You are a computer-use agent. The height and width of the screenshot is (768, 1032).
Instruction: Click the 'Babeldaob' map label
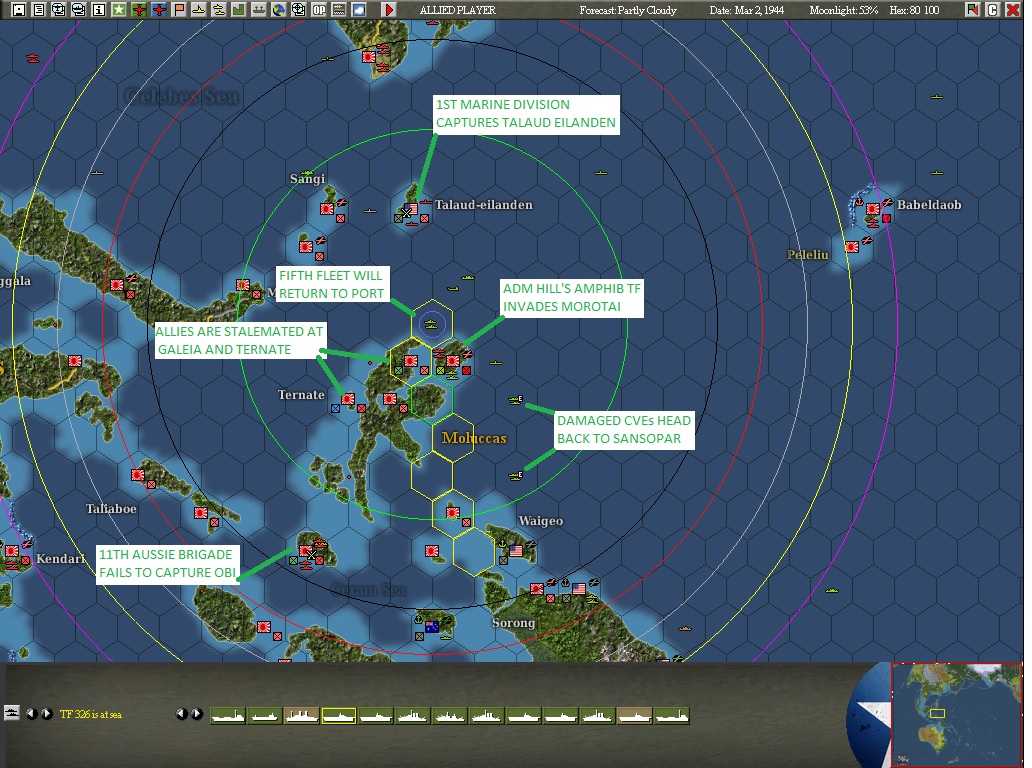(929, 205)
